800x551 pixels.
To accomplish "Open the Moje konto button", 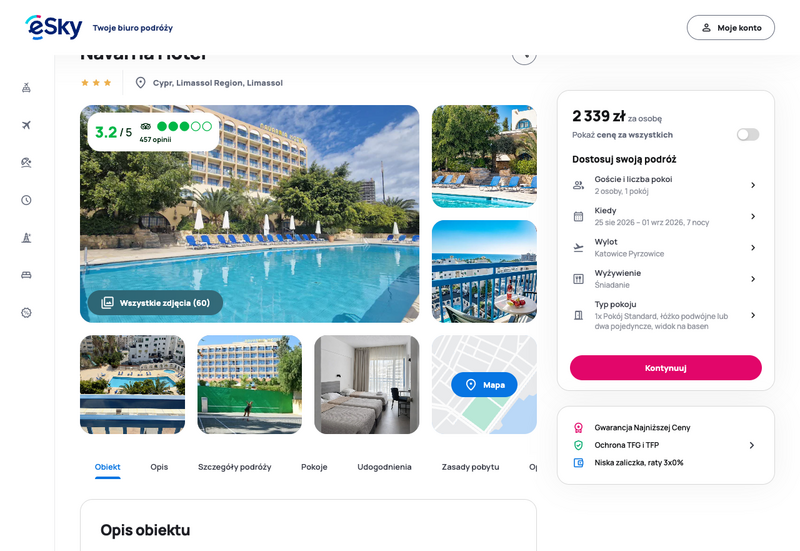I will point(731,28).
